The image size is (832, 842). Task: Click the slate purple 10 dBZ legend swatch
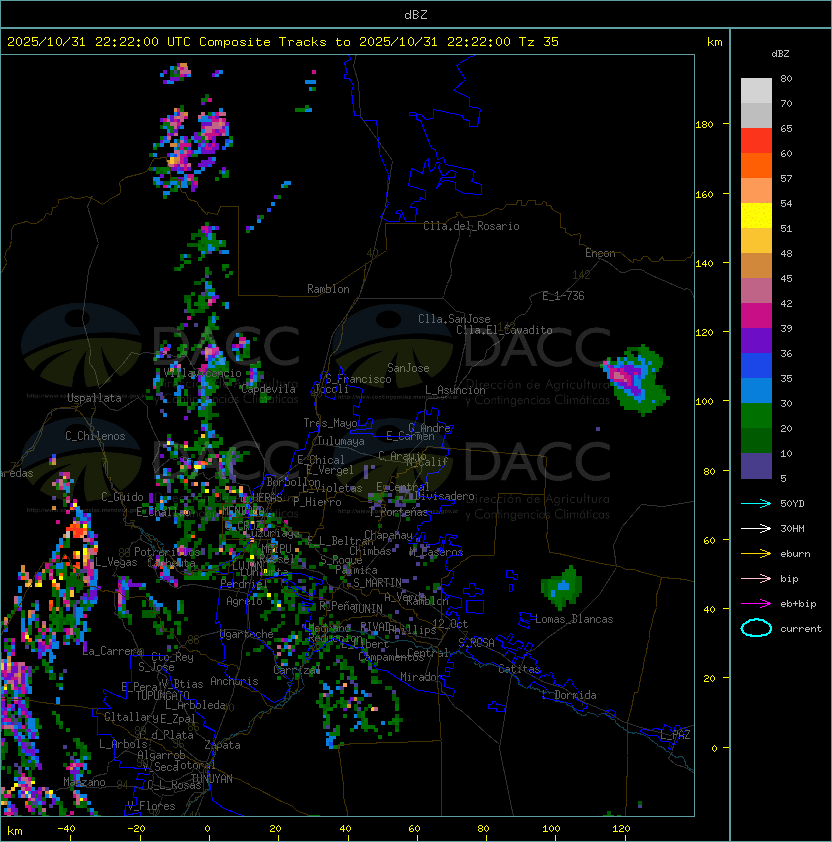click(756, 465)
